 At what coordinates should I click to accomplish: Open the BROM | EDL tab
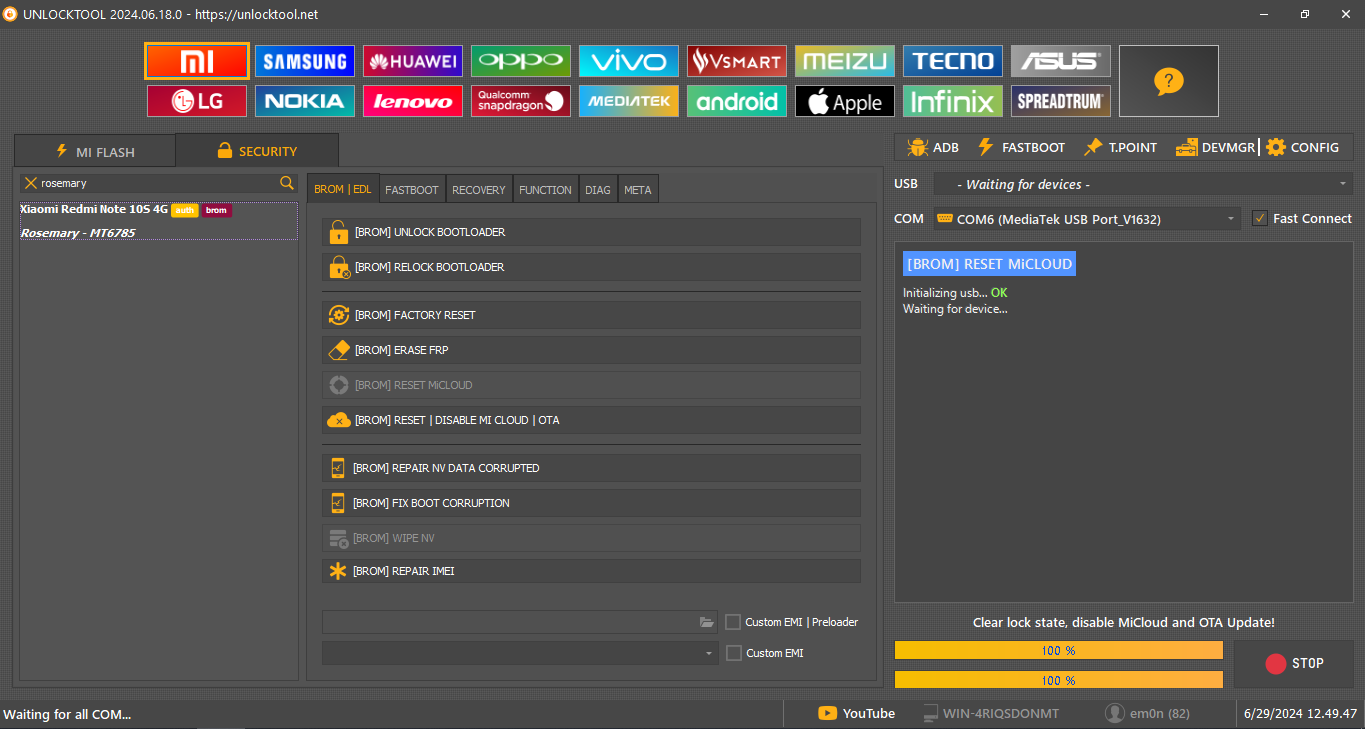click(343, 189)
